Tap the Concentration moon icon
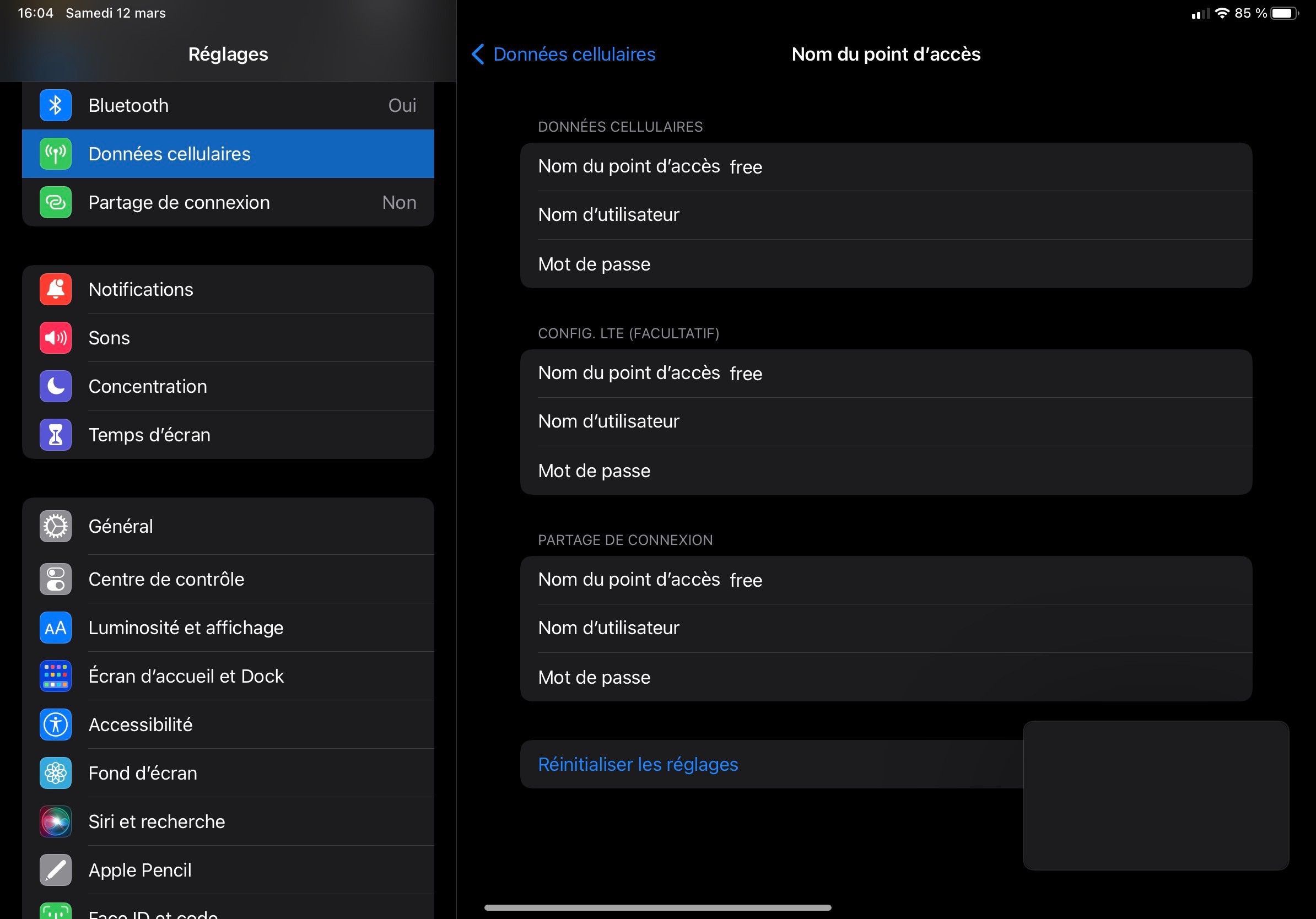Screen dimensions: 1316x919 point(56,386)
